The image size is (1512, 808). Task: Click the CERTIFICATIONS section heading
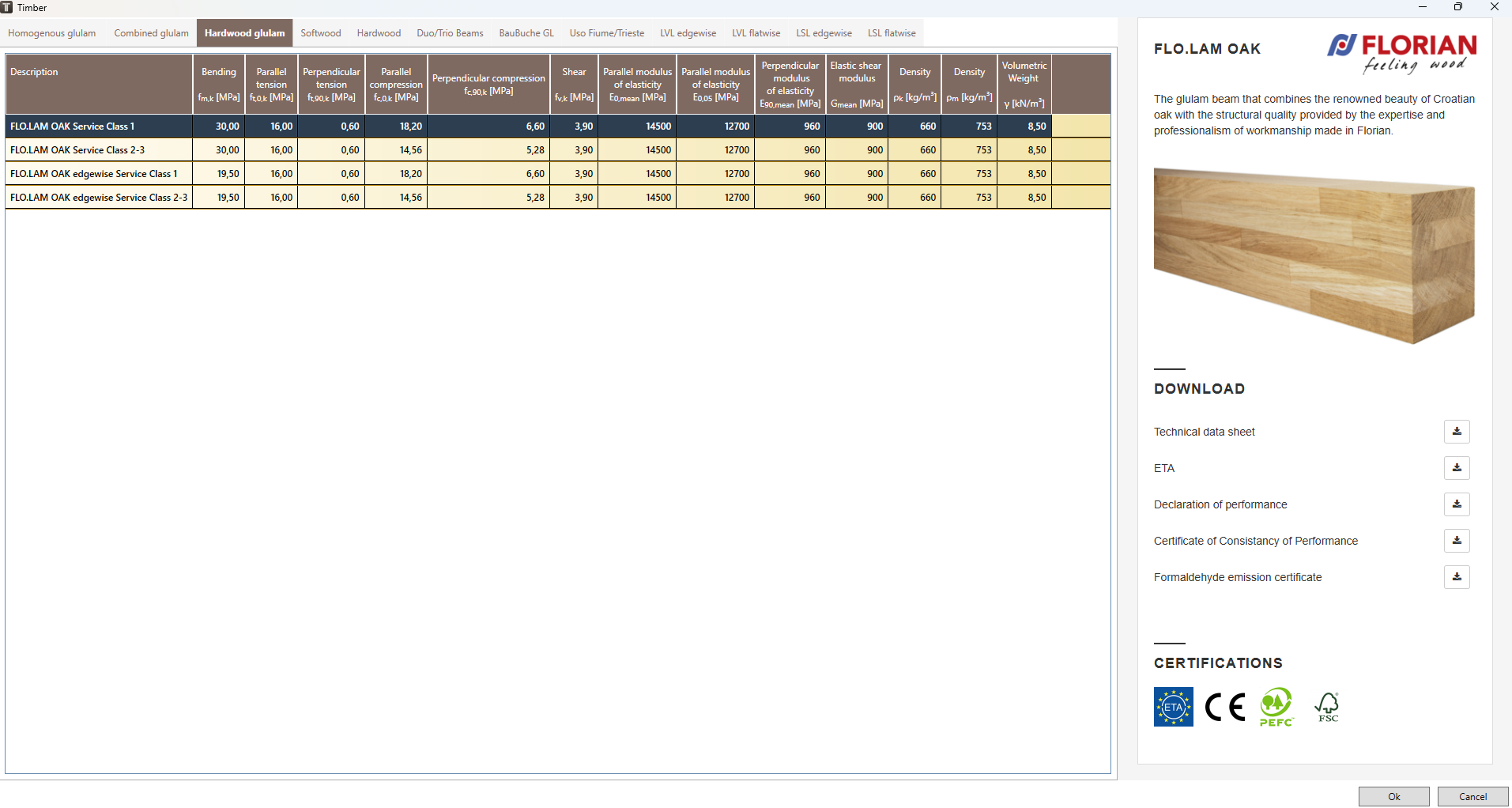(1218, 663)
